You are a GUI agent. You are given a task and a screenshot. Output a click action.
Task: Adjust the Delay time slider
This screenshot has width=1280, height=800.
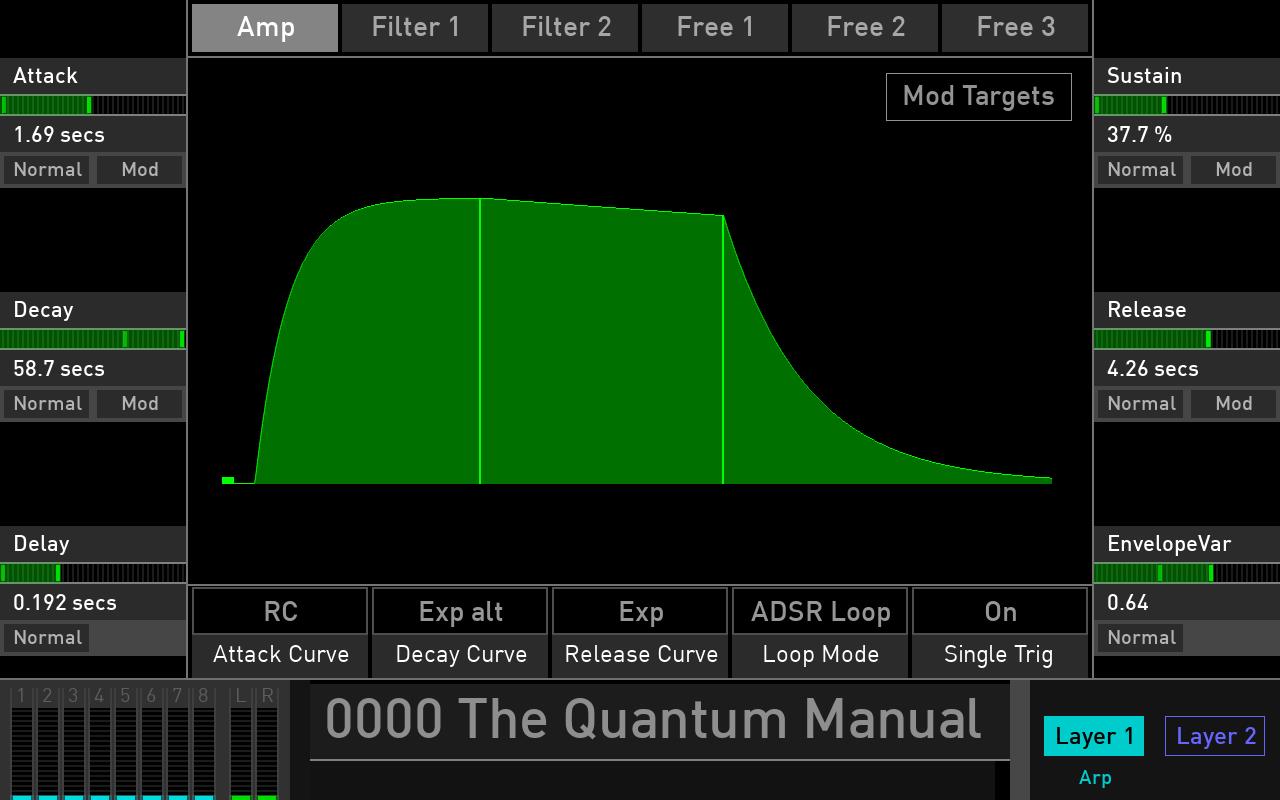[x=93, y=573]
